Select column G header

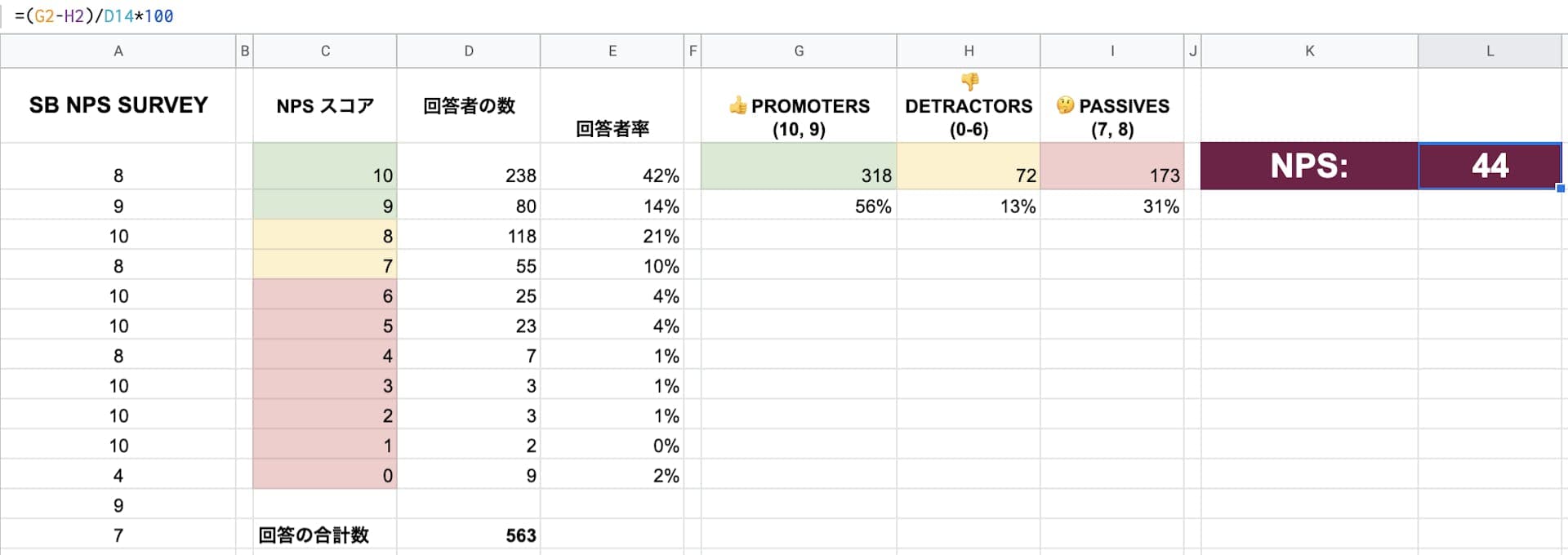coord(799,51)
